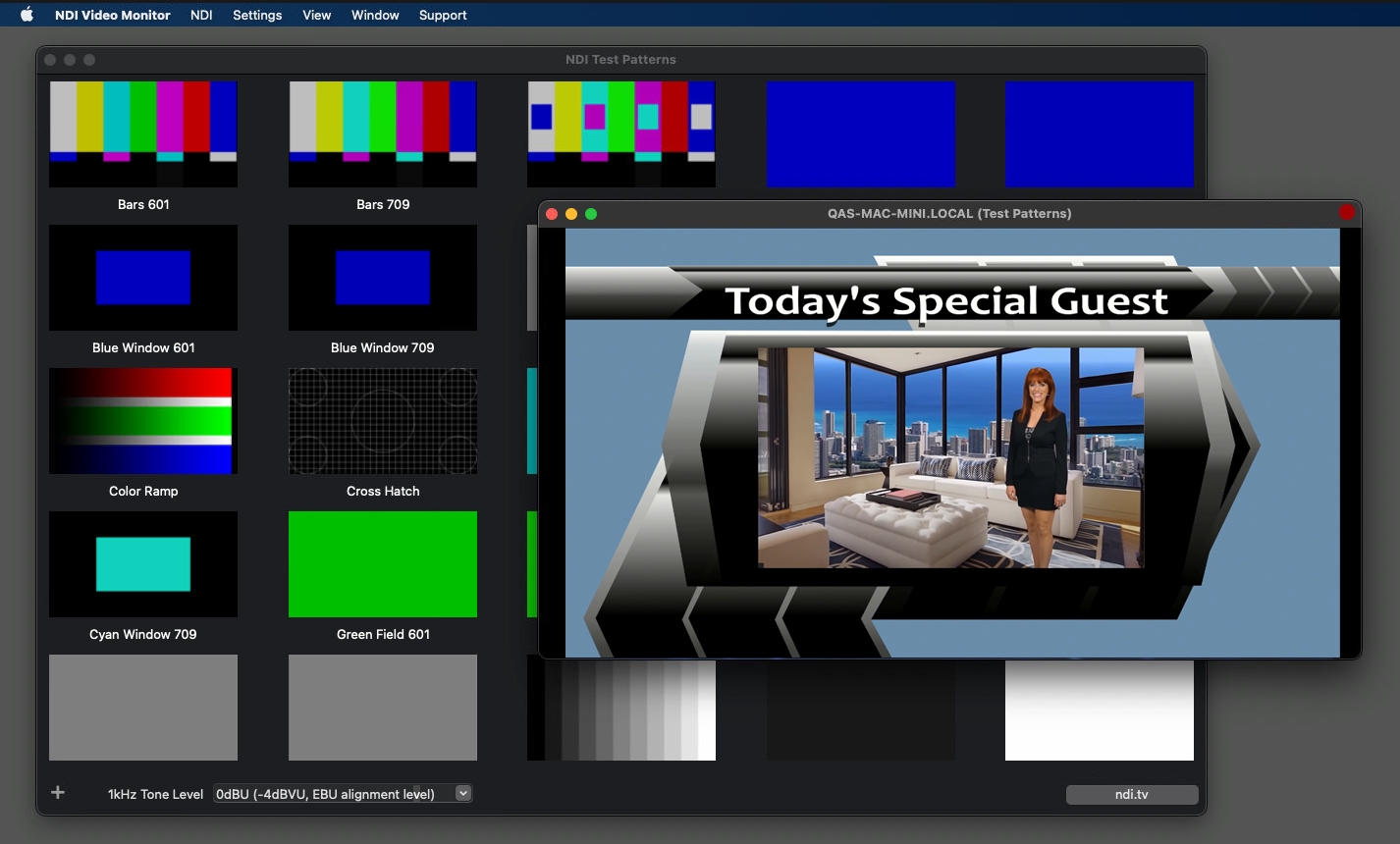
Task: Open the Apple menu
Action: click(27, 15)
